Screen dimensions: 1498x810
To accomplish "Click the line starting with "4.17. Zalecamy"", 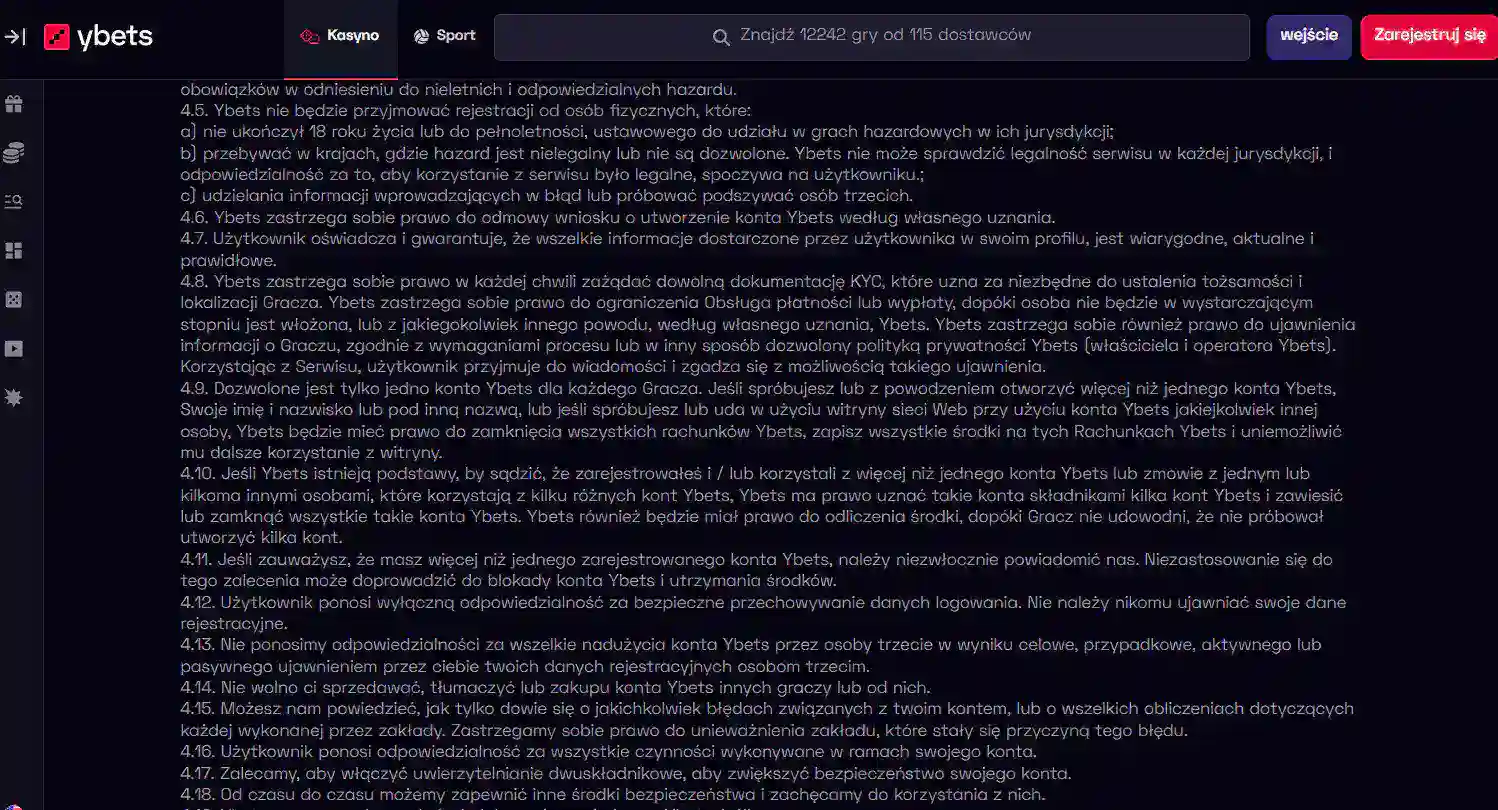I will pos(626,773).
